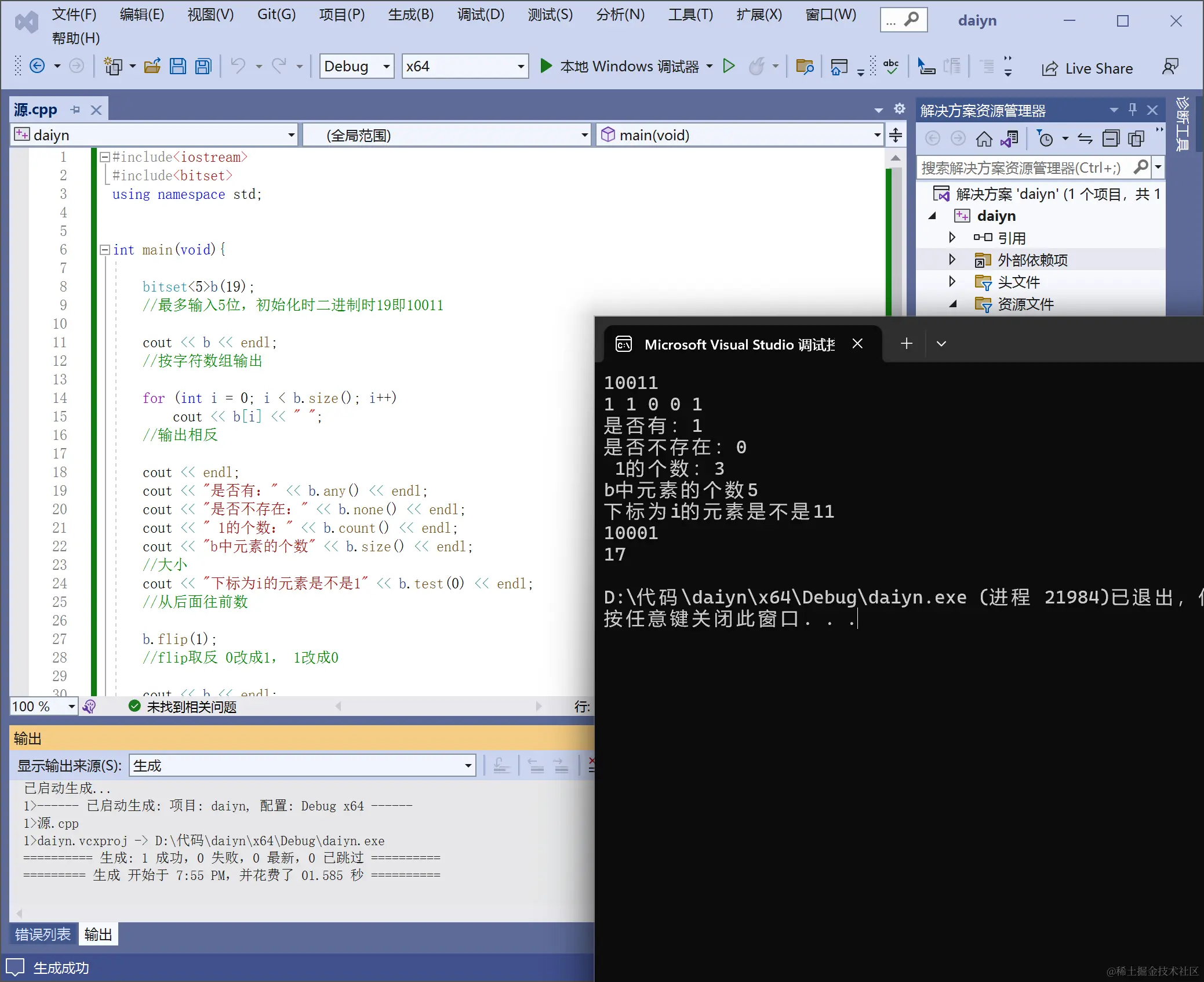Switch to the 错误列表 tab
This screenshot has height=982, width=1204.
pyautogui.click(x=43, y=934)
